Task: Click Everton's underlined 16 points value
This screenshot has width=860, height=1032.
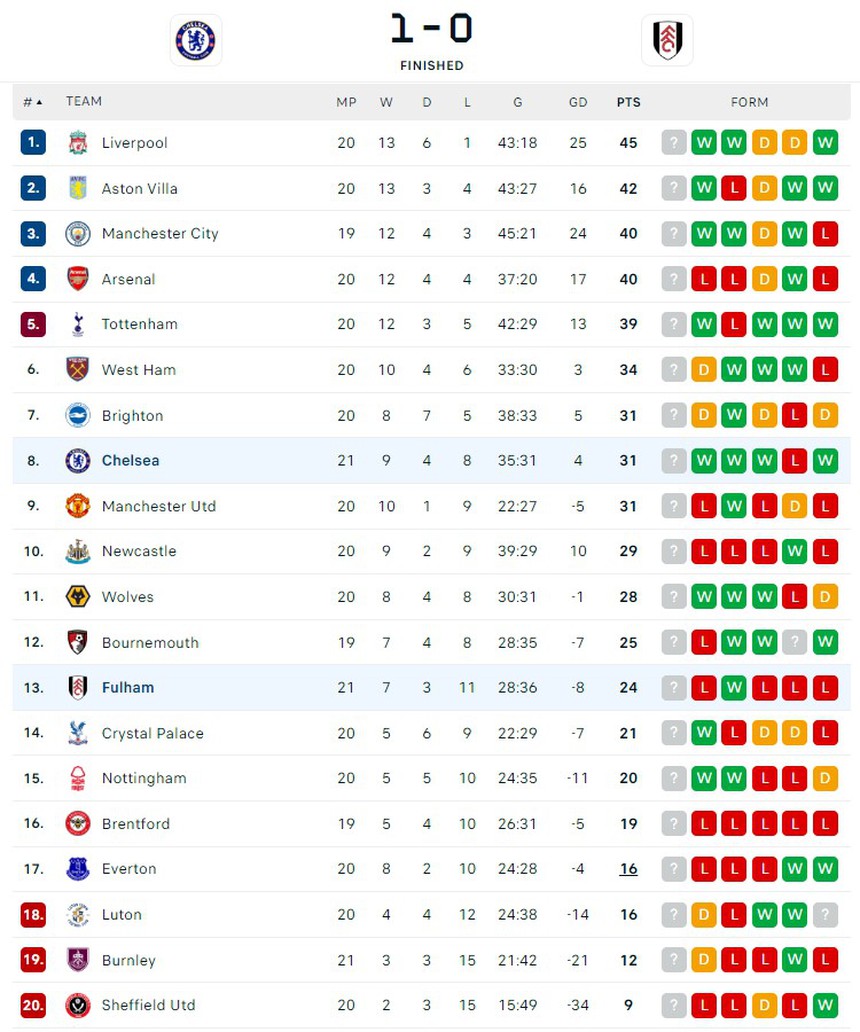Action: [x=628, y=869]
